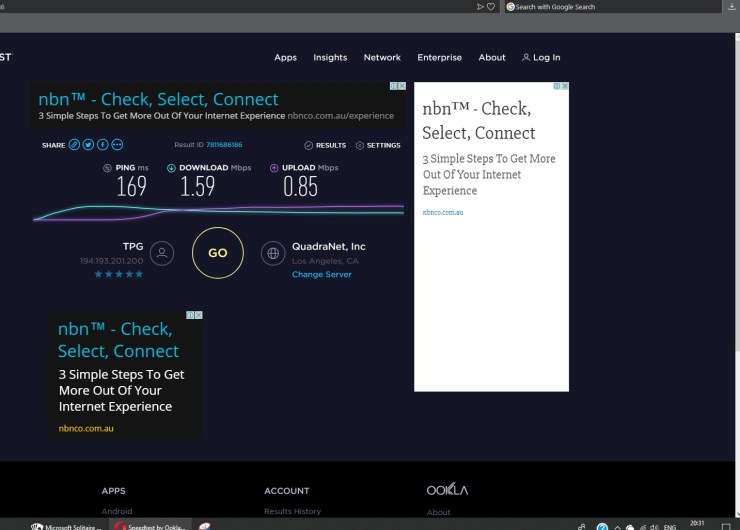Open the Network menu item

pos(382,58)
